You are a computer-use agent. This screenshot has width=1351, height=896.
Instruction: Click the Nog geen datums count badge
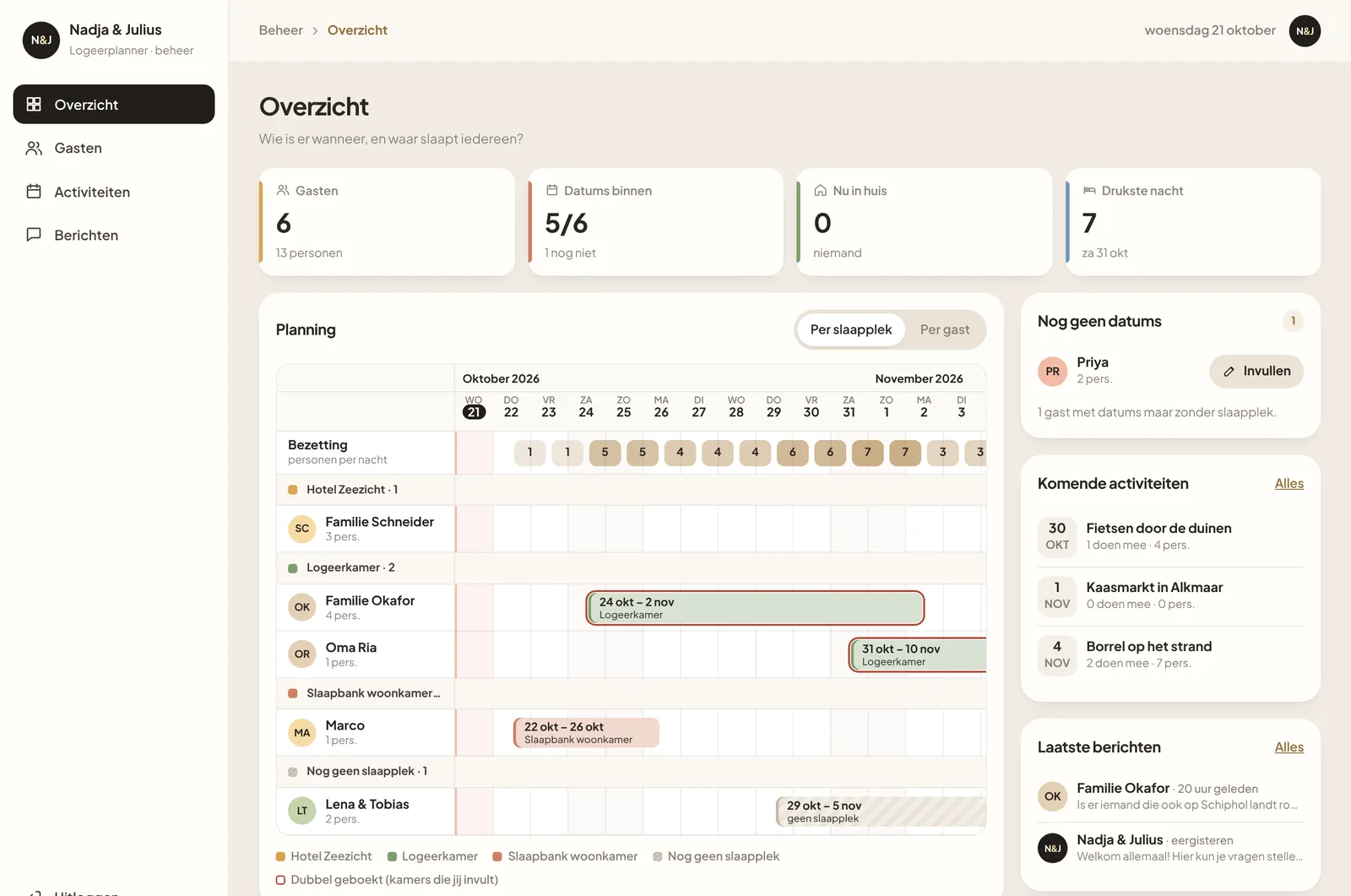(x=1293, y=321)
